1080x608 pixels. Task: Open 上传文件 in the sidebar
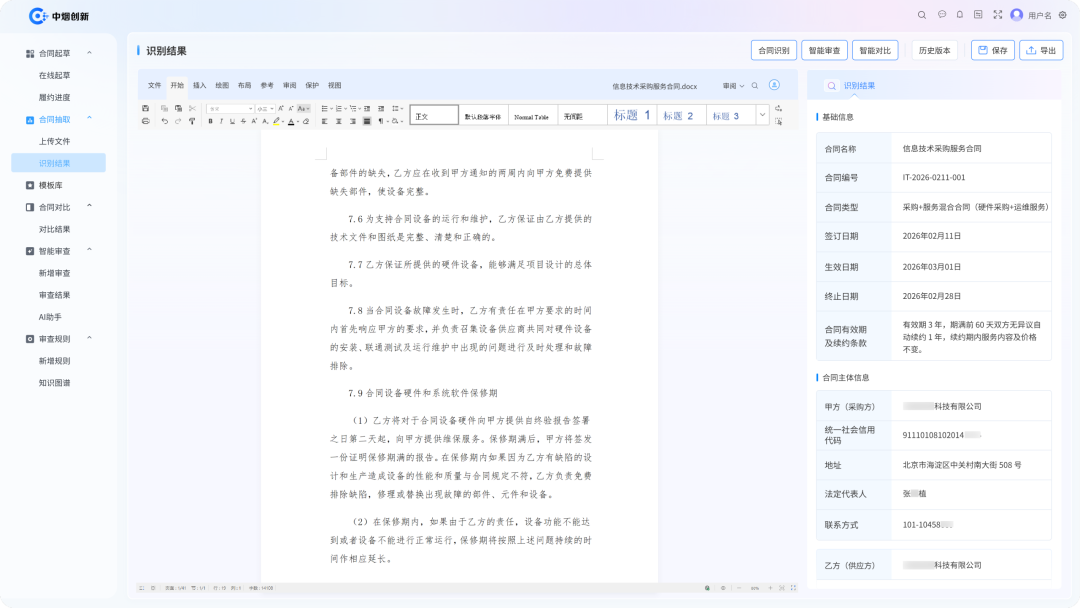pos(54,141)
